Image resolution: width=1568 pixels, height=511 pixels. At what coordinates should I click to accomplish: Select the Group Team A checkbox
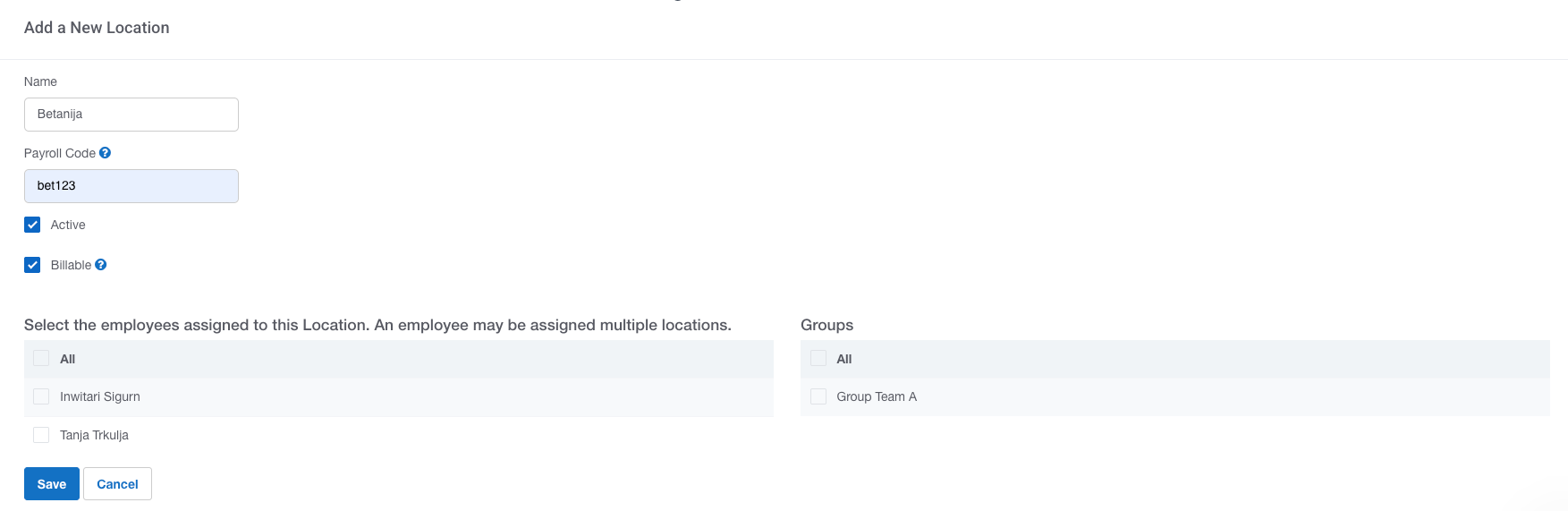point(818,396)
